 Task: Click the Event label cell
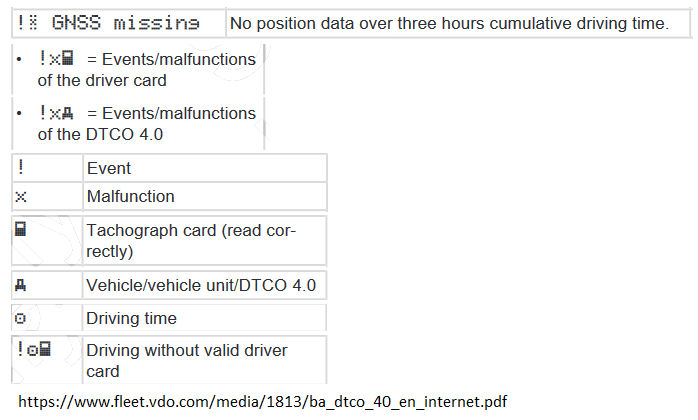pyautogui.click(x=205, y=168)
